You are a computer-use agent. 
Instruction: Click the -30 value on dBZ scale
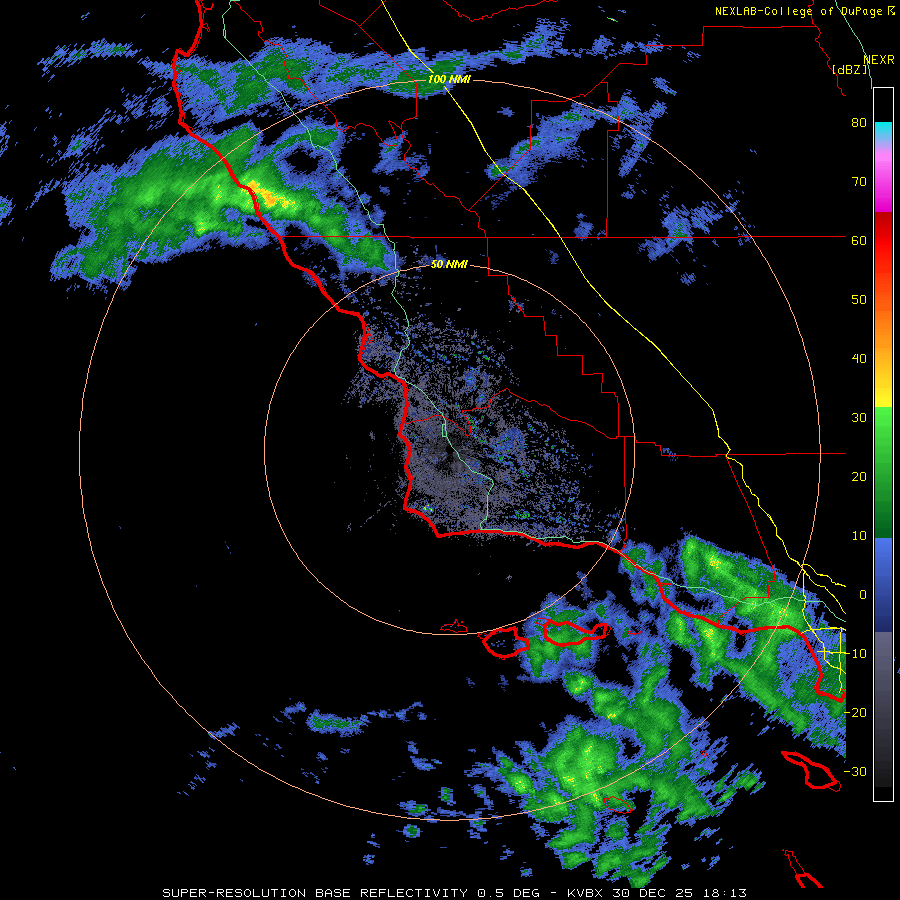point(855,771)
